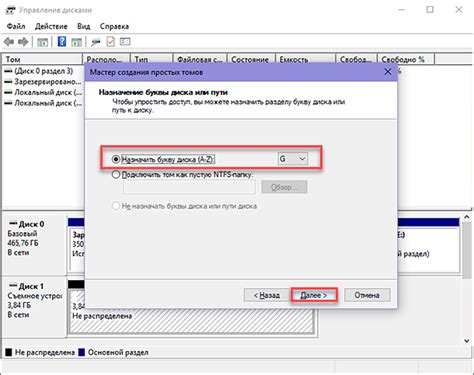
Task: Click the black 'Не распределена' legend swatch
Action: 9,352
